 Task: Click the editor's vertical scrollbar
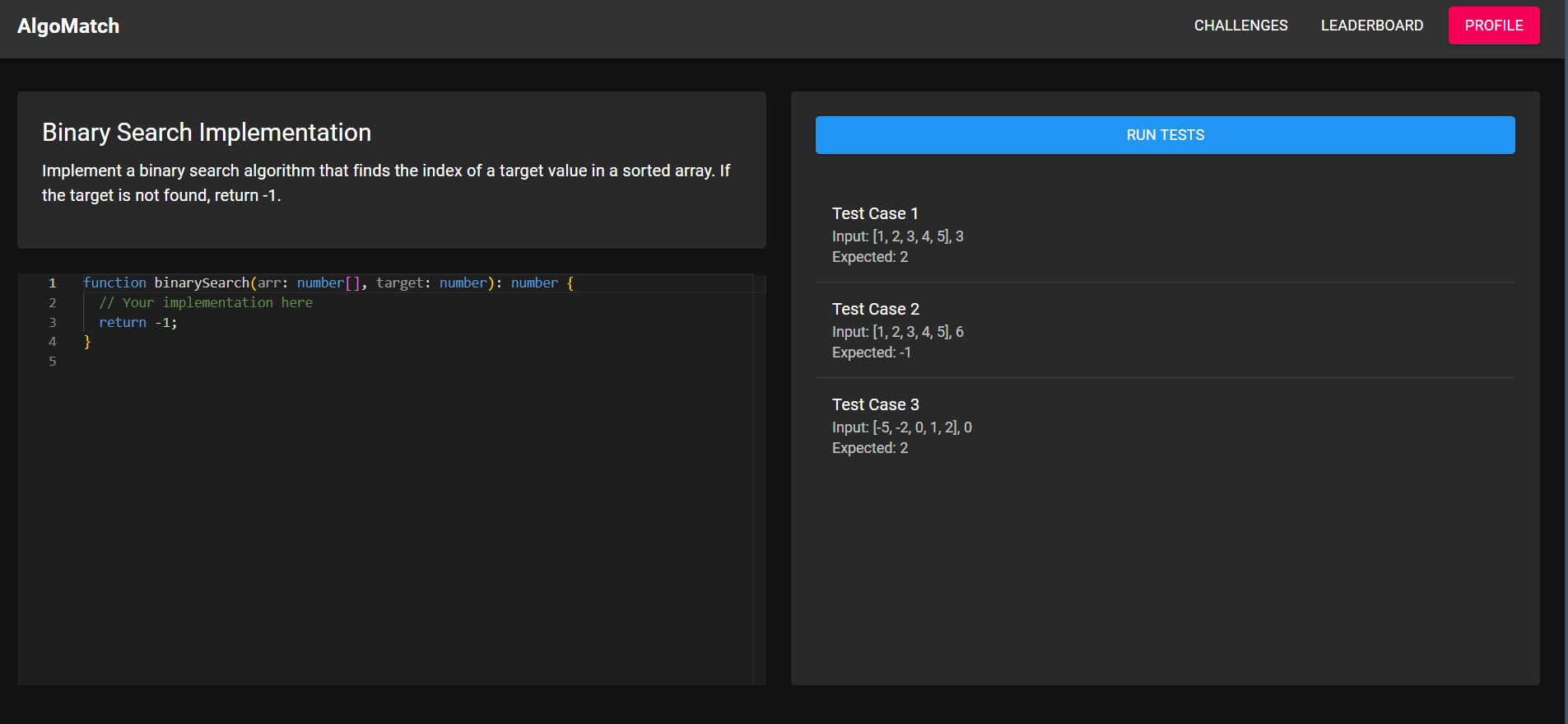759,479
